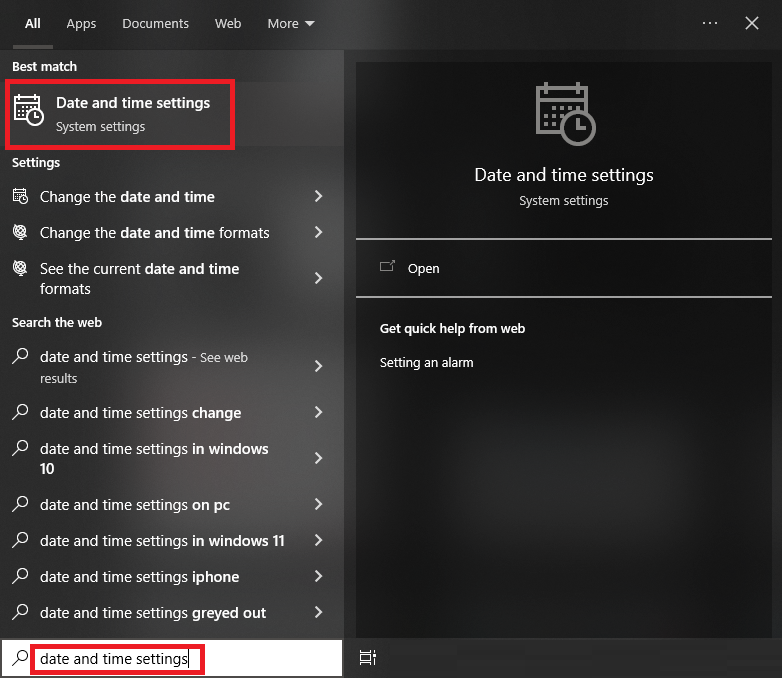Expand arrow for in windows 11 suggestion
Viewport: 782px width, 678px height.
[x=318, y=540]
